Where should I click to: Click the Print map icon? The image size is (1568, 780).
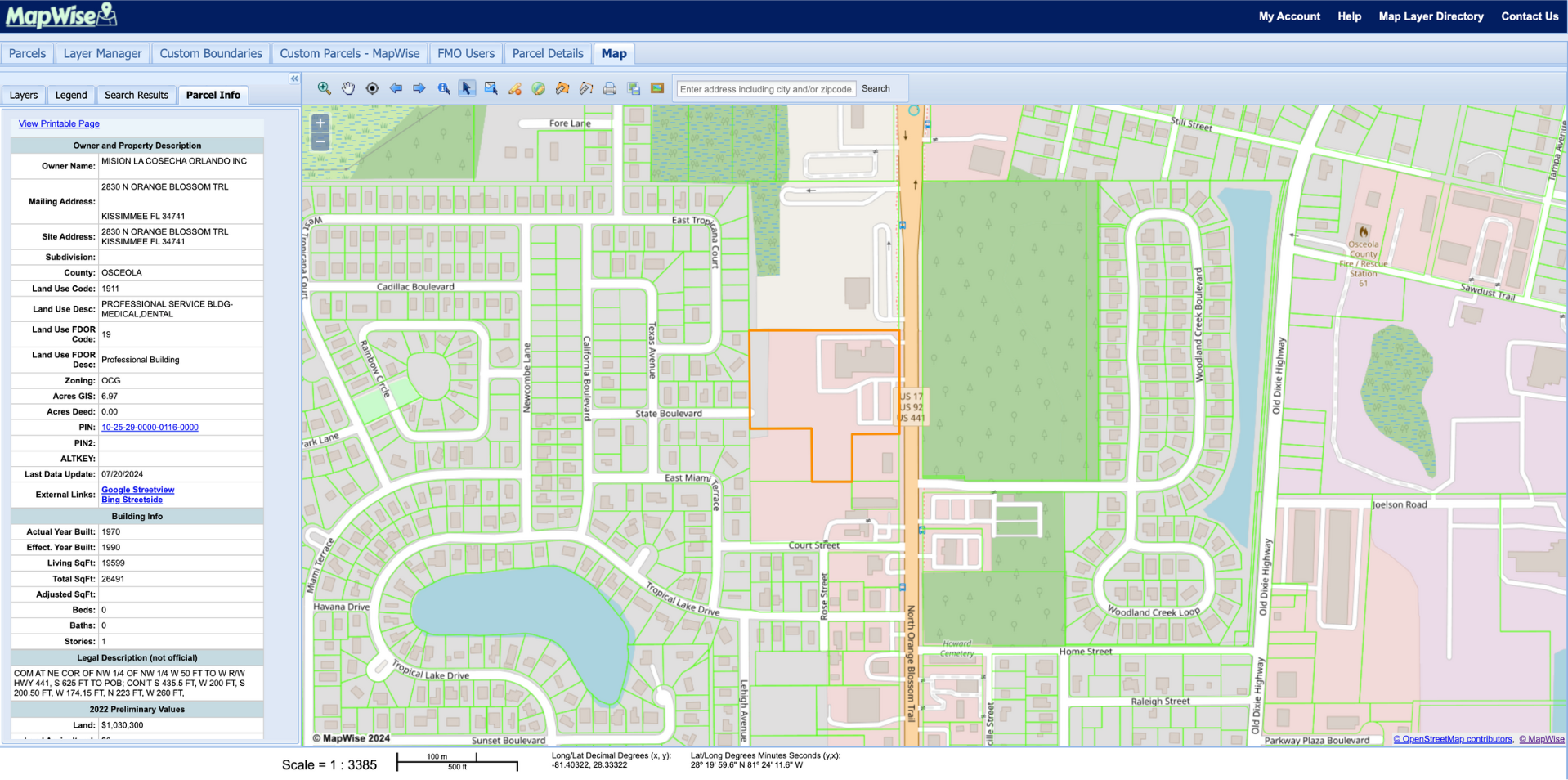[x=610, y=88]
